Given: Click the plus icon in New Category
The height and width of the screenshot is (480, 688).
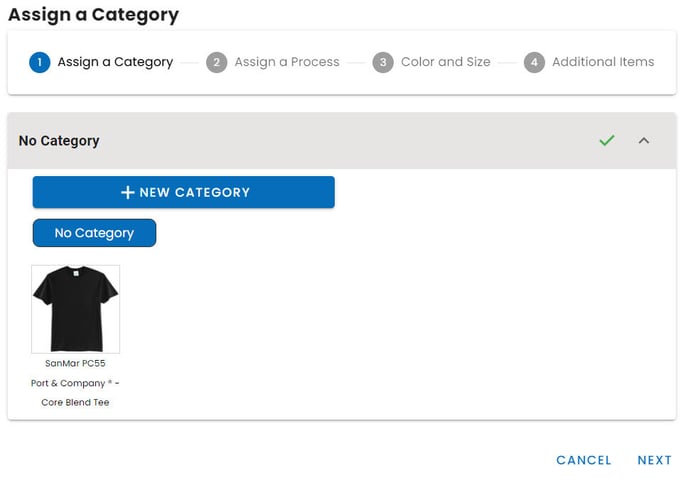Looking at the screenshot, I should 127,192.
